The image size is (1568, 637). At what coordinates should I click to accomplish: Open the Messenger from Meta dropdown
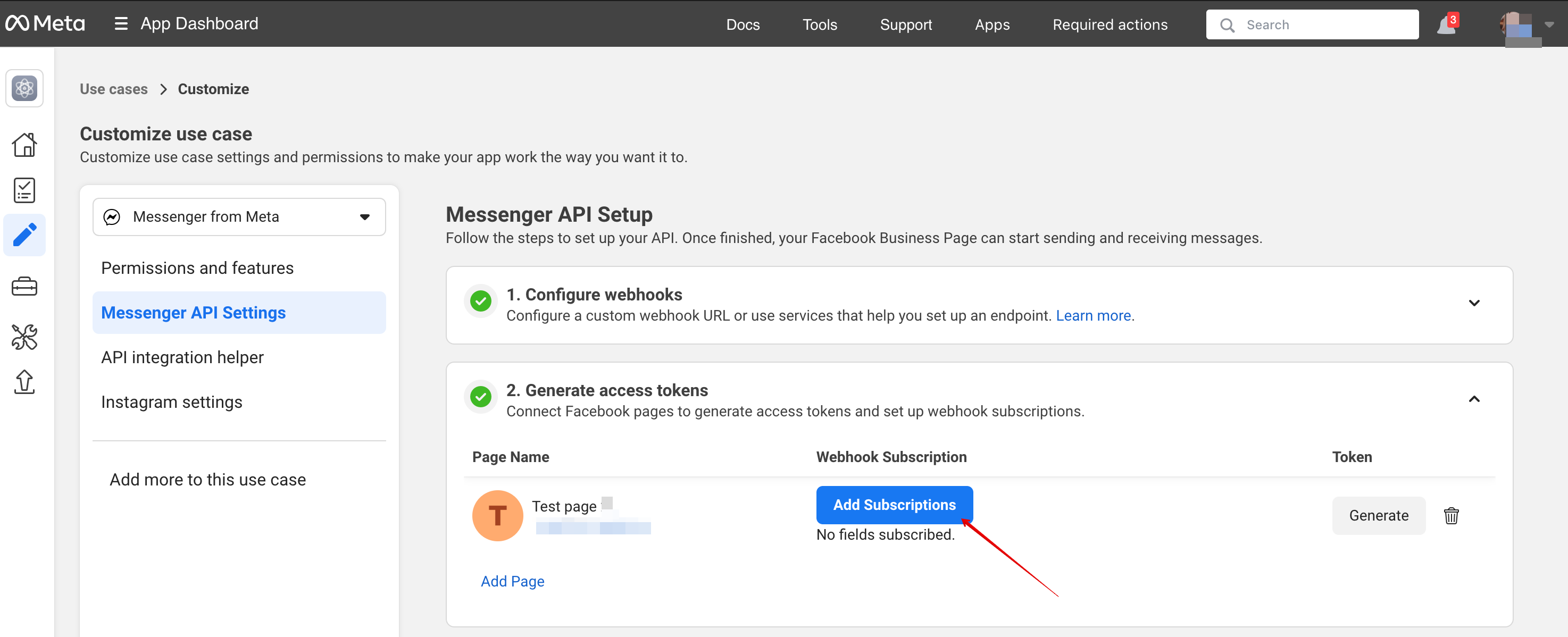click(x=239, y=216)
